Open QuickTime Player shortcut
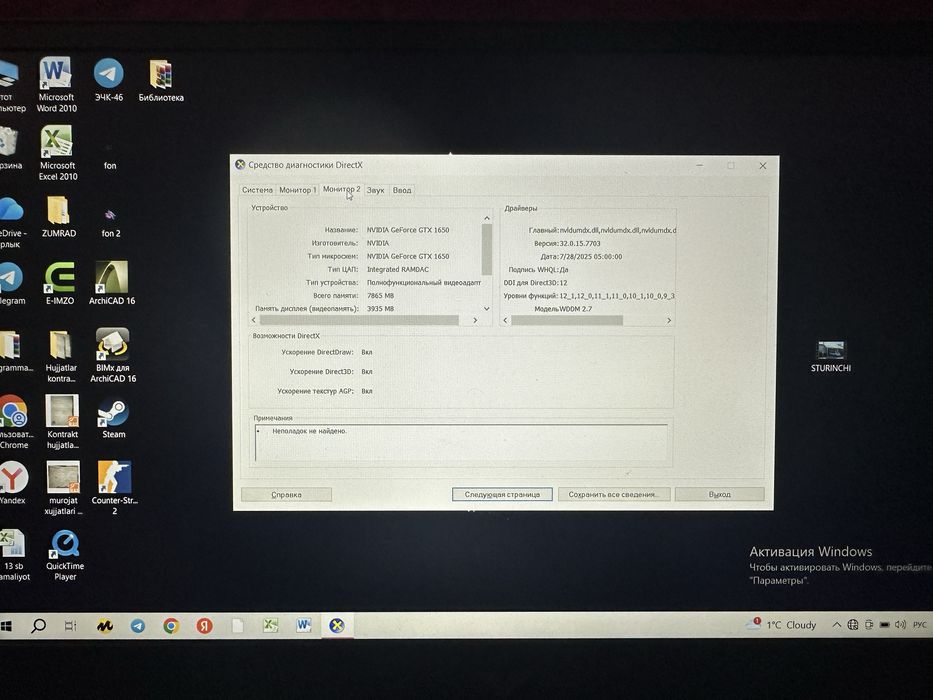 click(x=65, y=555)
